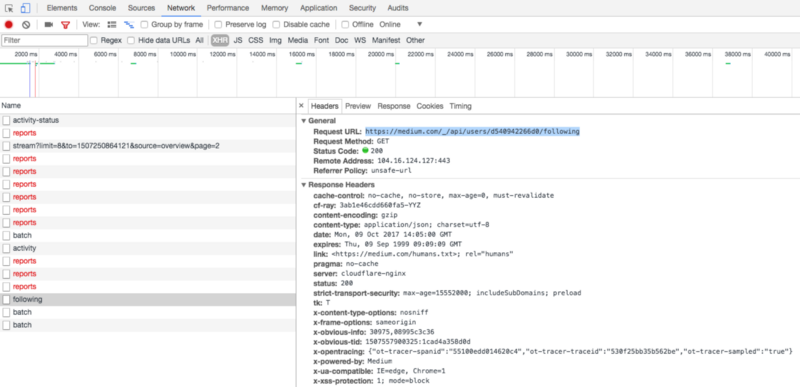Toggle the red filter funnel icon
The image size is (800, 387).
click(65, 24)
